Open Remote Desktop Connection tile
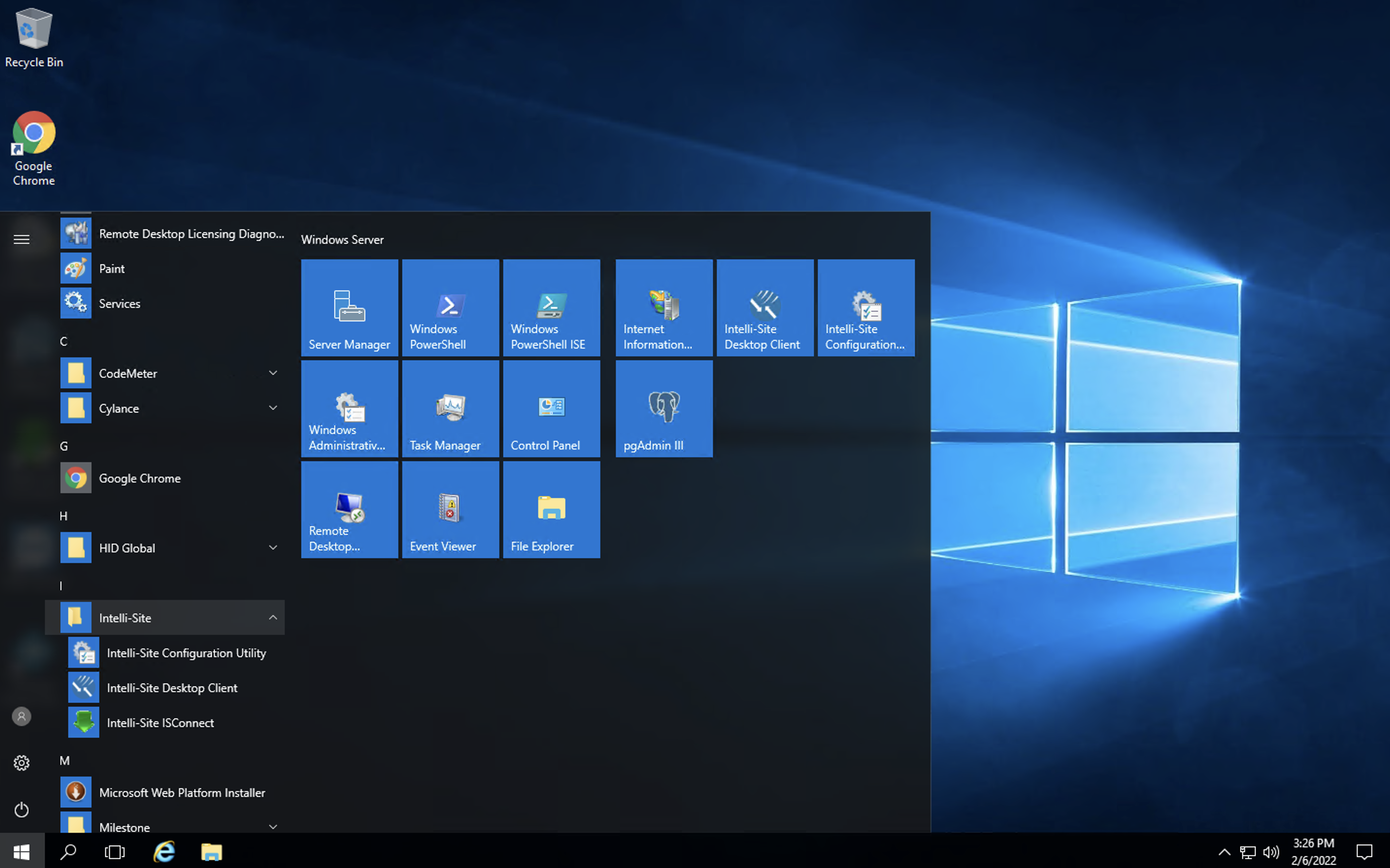 pyautogui.click(x=349, y=510)
